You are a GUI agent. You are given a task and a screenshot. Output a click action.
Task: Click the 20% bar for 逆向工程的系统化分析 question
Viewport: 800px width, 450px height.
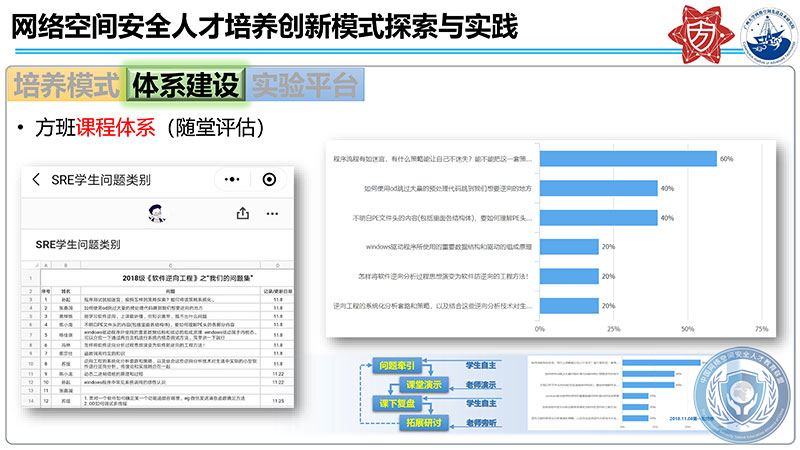coord(569,306)
